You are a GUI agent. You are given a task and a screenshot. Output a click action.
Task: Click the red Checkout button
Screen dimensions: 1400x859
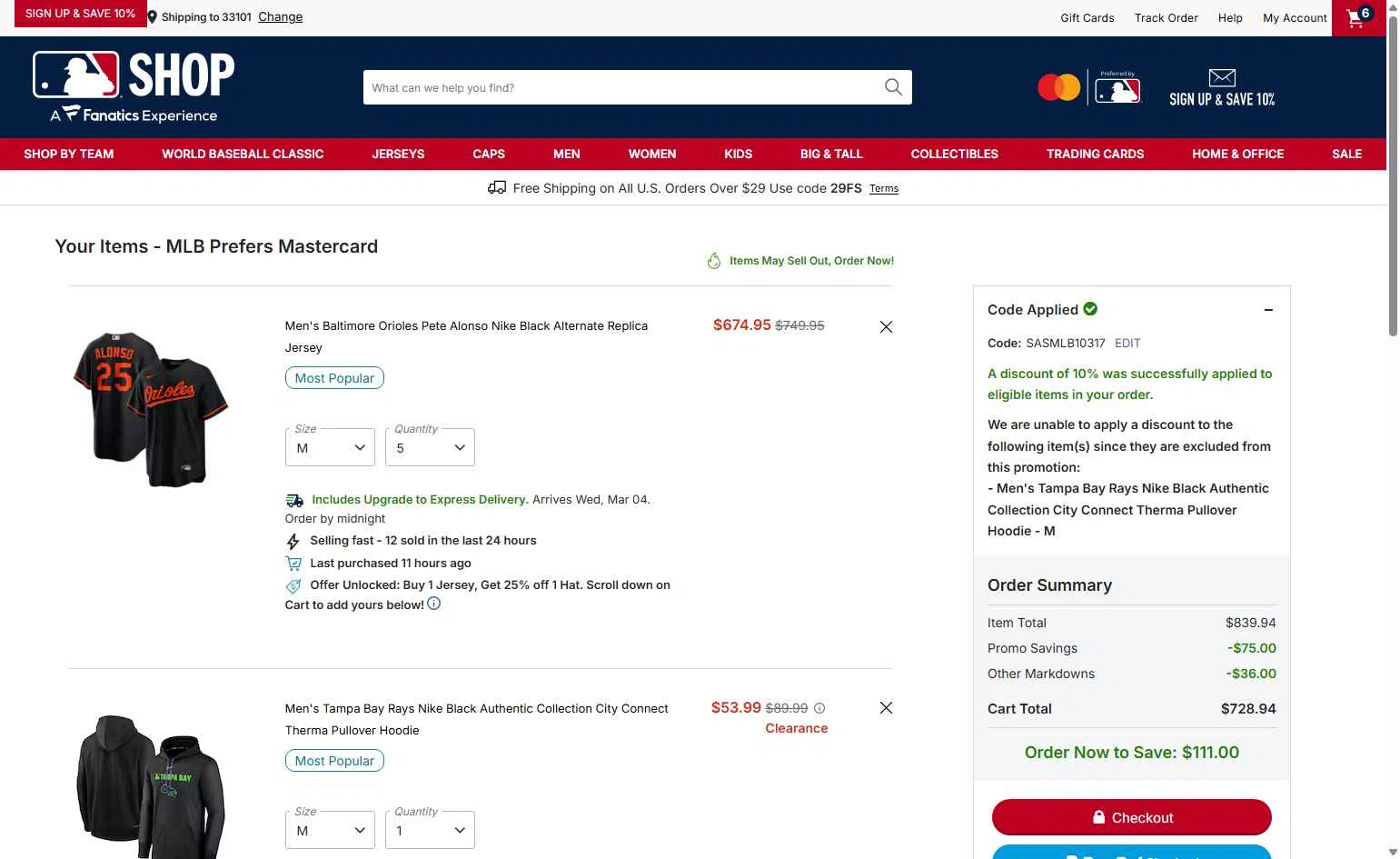pyautogui.click(x=1132, y=817)
